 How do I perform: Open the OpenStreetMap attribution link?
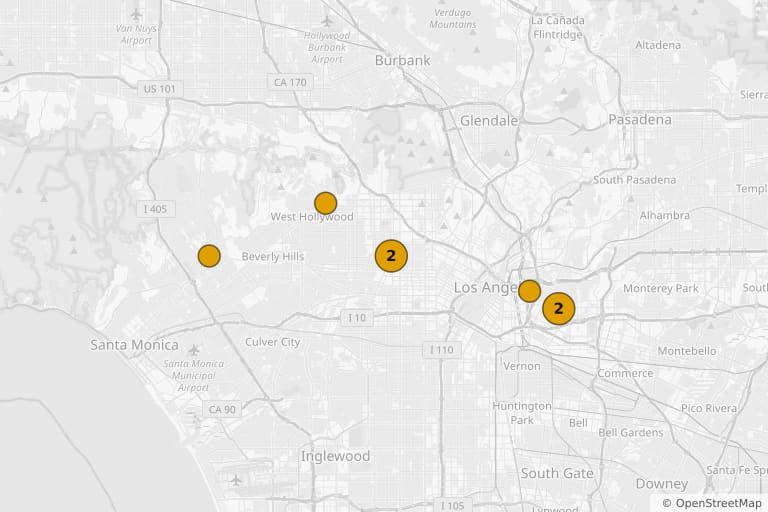pyautogui.click(x=712, y=503)
